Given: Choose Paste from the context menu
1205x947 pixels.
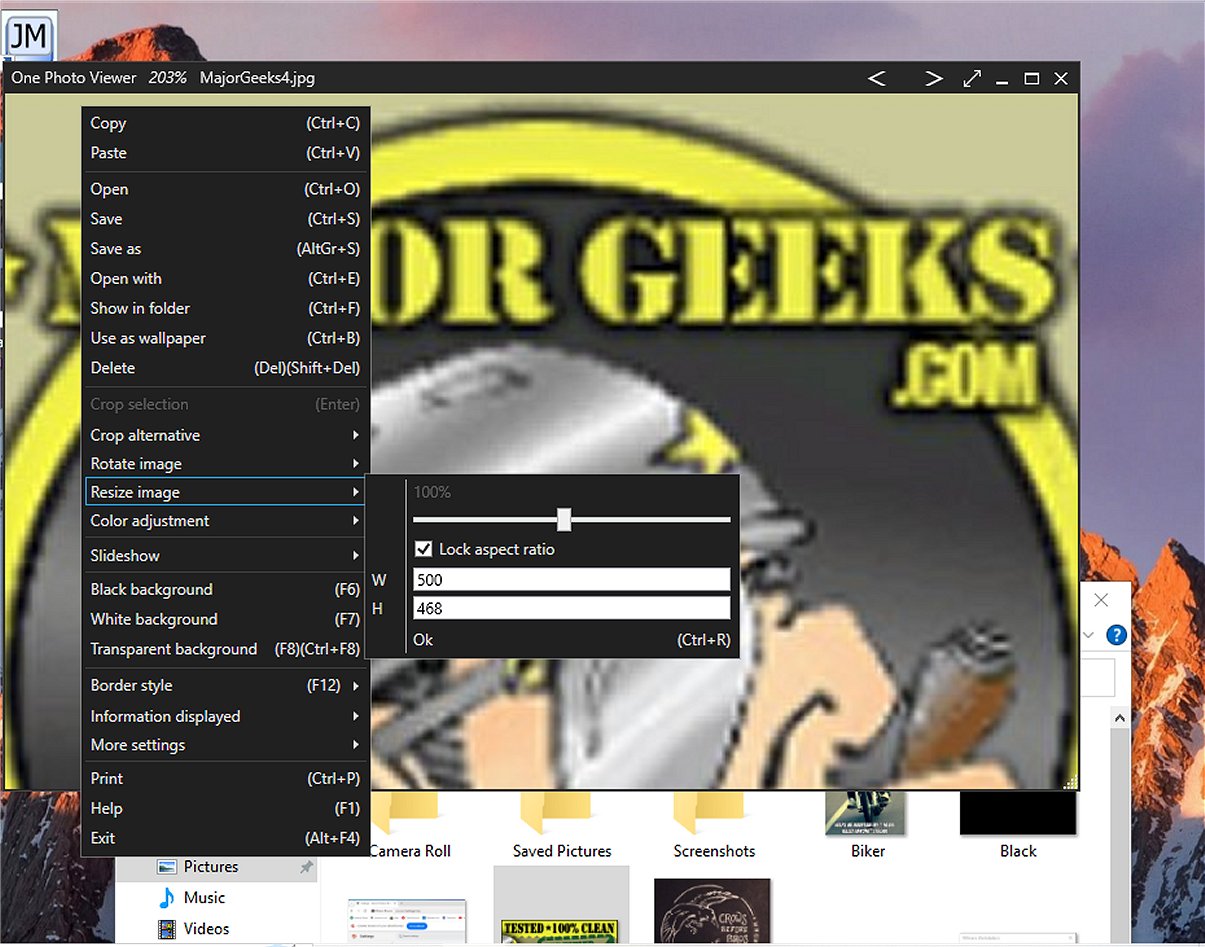Looking at the screenshot, I should (x=225, y=153).
